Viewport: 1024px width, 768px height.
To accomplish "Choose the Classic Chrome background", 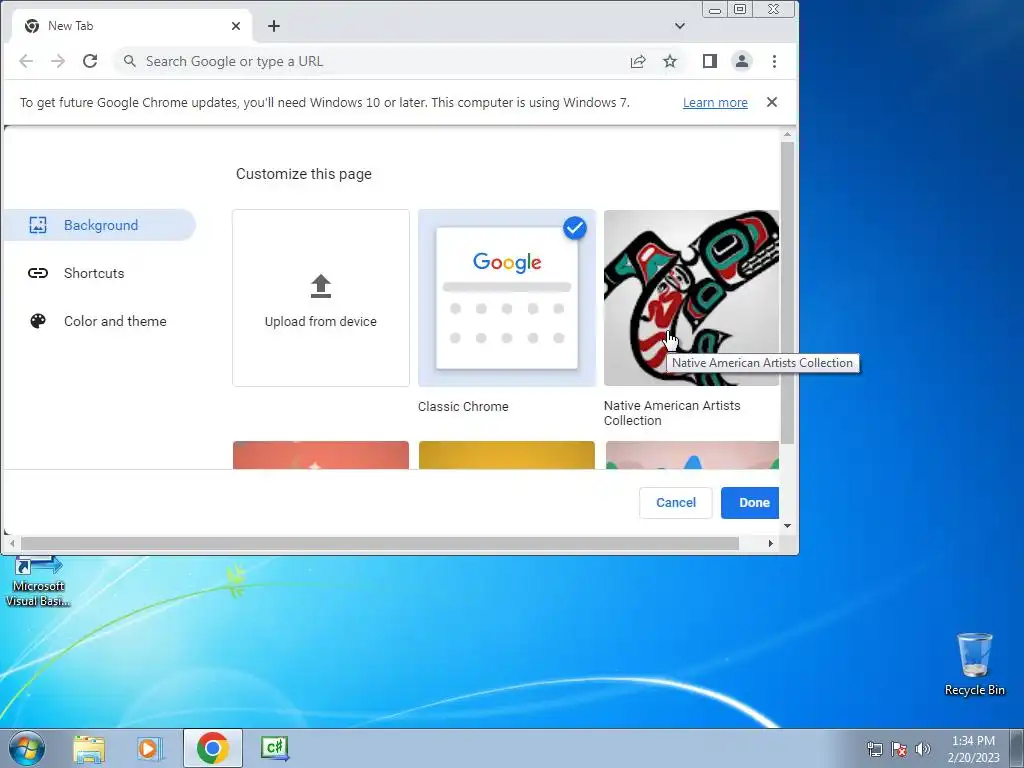I will pyautogui.click(x=507, y=298).
